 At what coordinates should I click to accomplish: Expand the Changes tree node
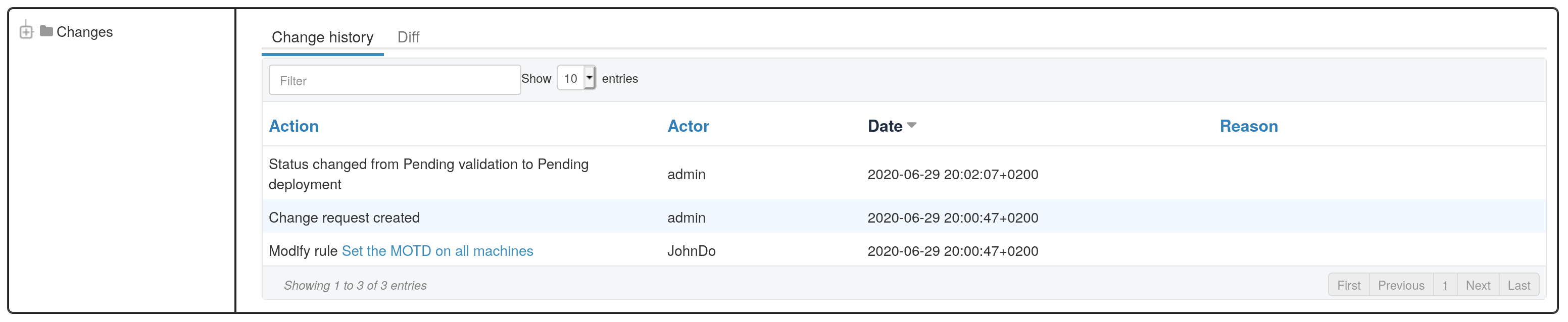point(26,32)
